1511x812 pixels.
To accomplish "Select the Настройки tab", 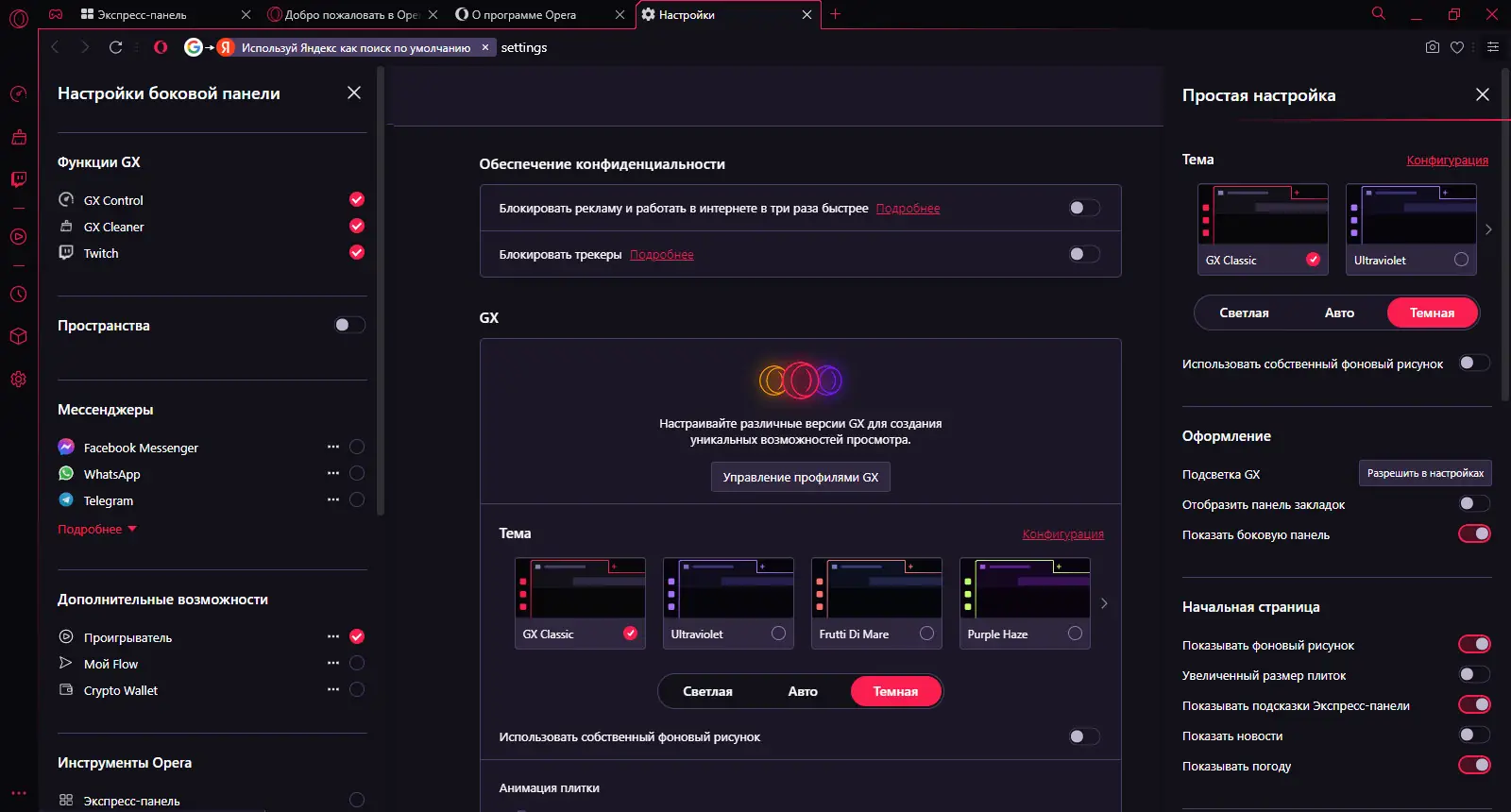I will 728,15.
